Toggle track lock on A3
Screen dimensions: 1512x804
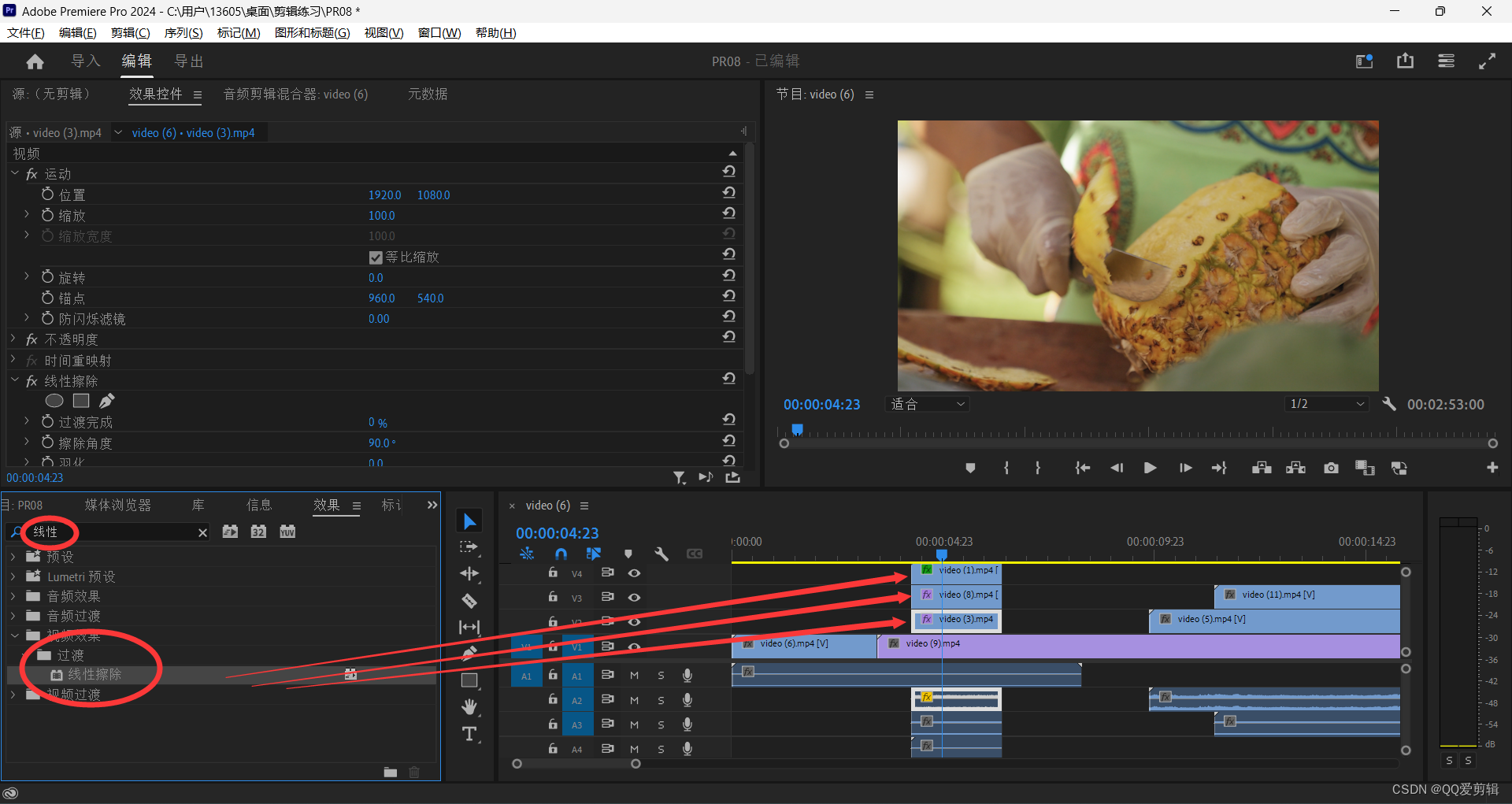(553, 724)
